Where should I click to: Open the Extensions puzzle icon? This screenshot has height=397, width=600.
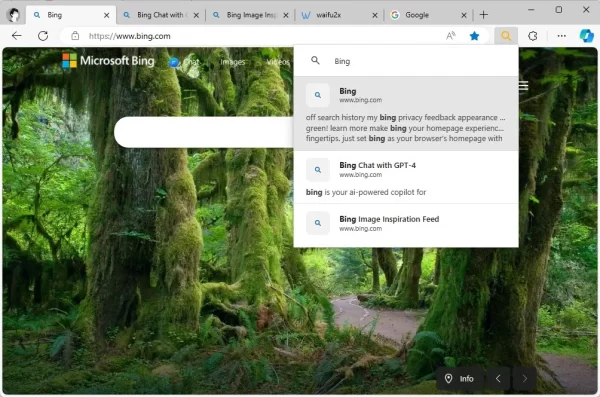click(533, 36)
